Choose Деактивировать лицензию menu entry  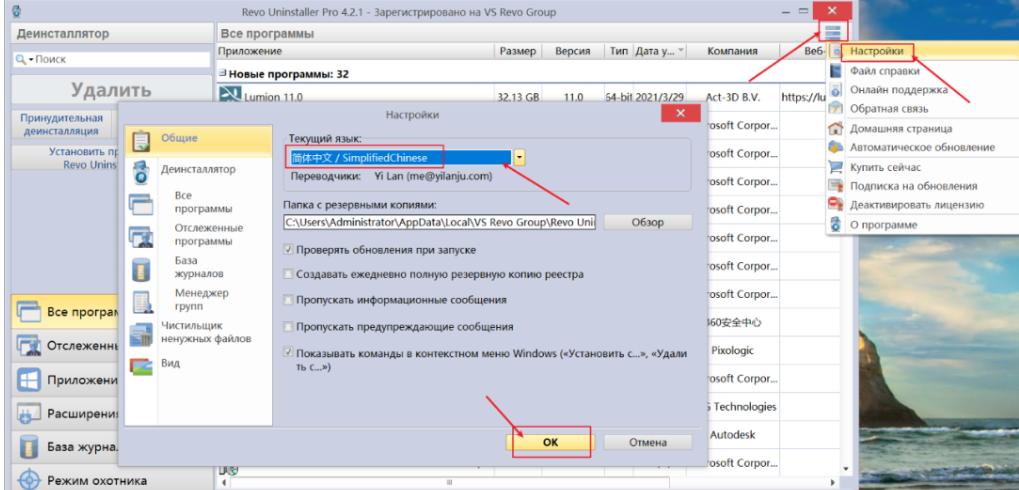916,205
